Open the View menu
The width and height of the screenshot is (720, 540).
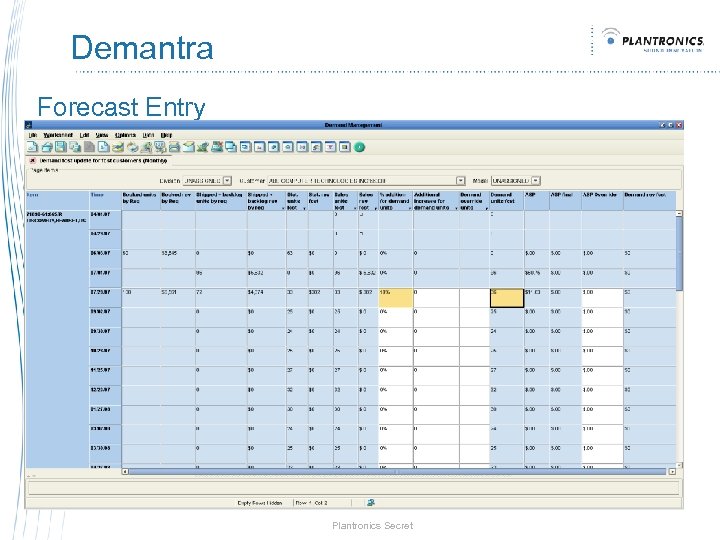pos(102,135)
